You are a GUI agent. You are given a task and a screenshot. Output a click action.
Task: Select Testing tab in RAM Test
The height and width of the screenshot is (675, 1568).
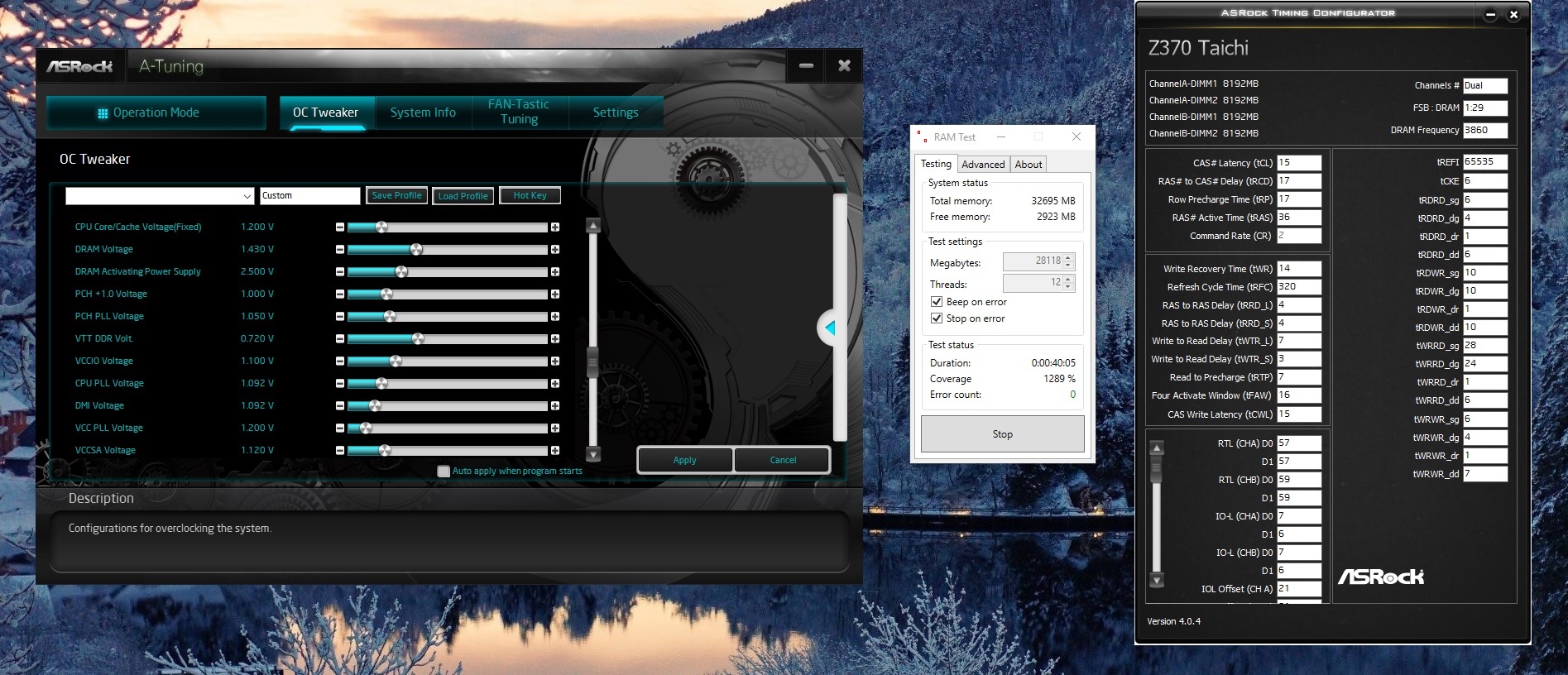pos(936,164)
